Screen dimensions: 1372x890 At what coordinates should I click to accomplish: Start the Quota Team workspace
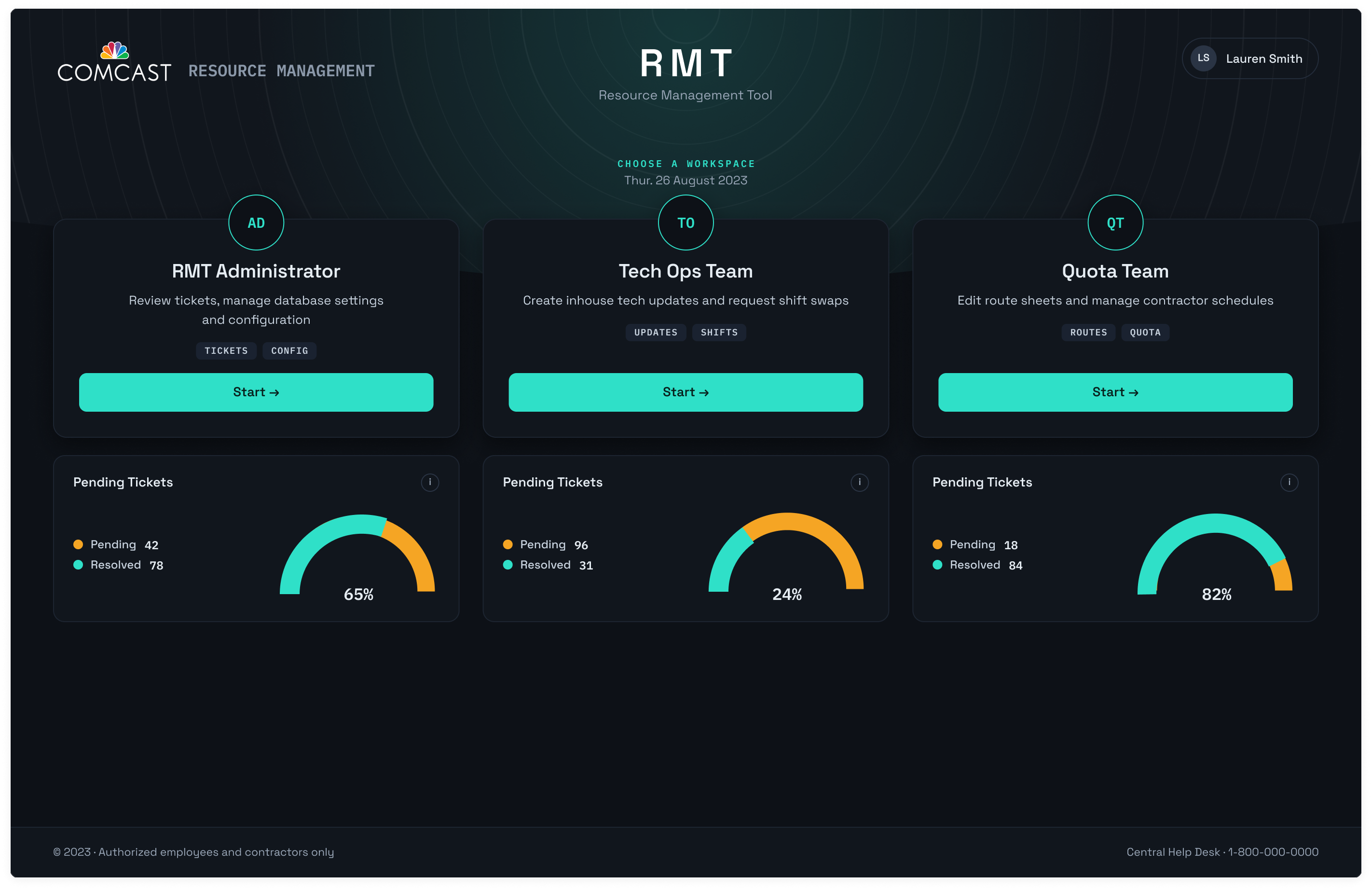1115,392
